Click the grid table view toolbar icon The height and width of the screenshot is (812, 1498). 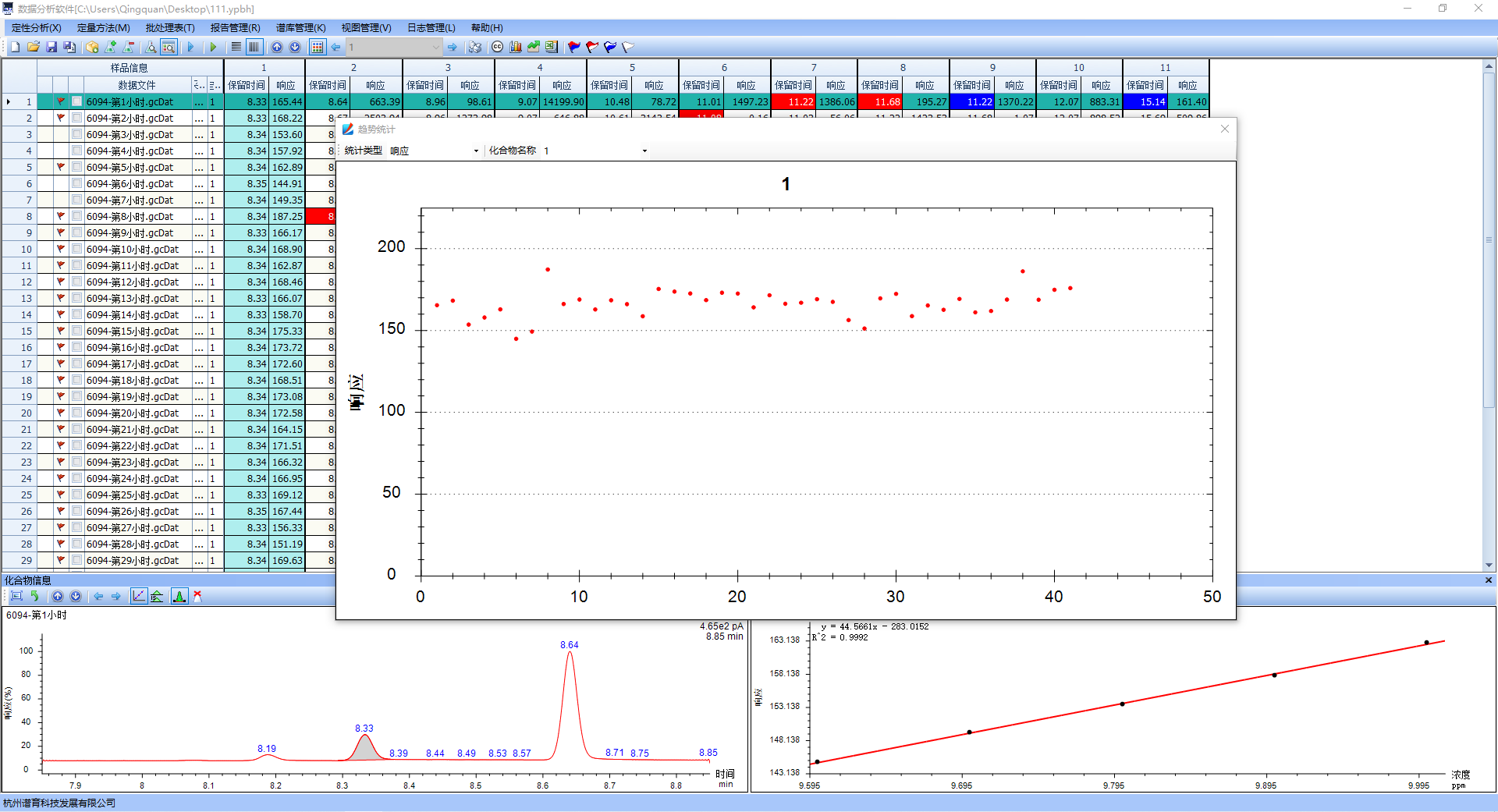click(317, 48)
